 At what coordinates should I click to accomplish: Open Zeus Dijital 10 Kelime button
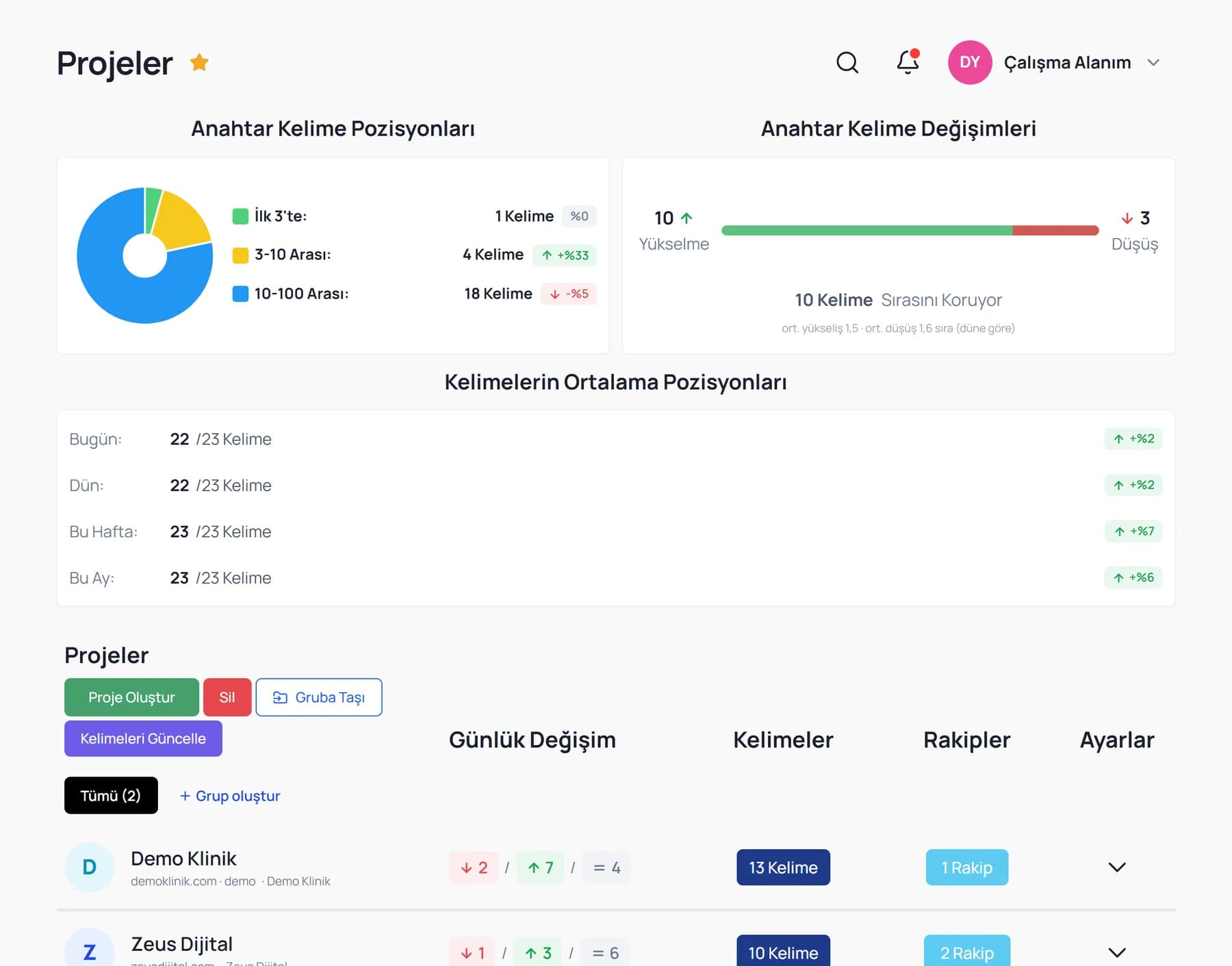pyautogui.click(x=783, y=951)
